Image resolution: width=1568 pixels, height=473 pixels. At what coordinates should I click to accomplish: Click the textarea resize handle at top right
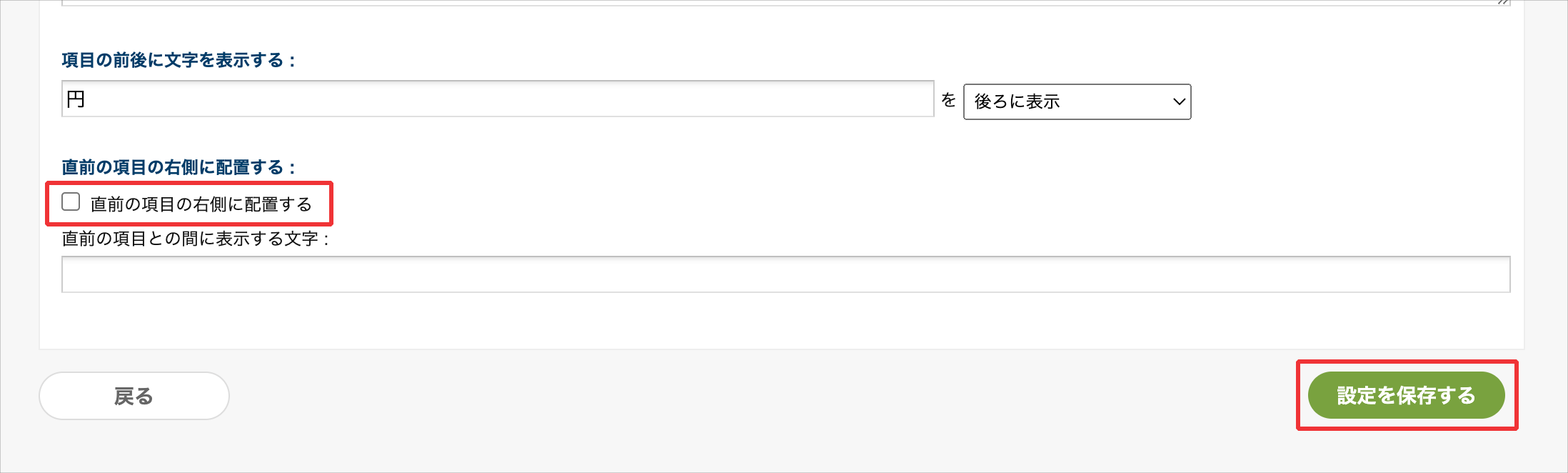1502,3
